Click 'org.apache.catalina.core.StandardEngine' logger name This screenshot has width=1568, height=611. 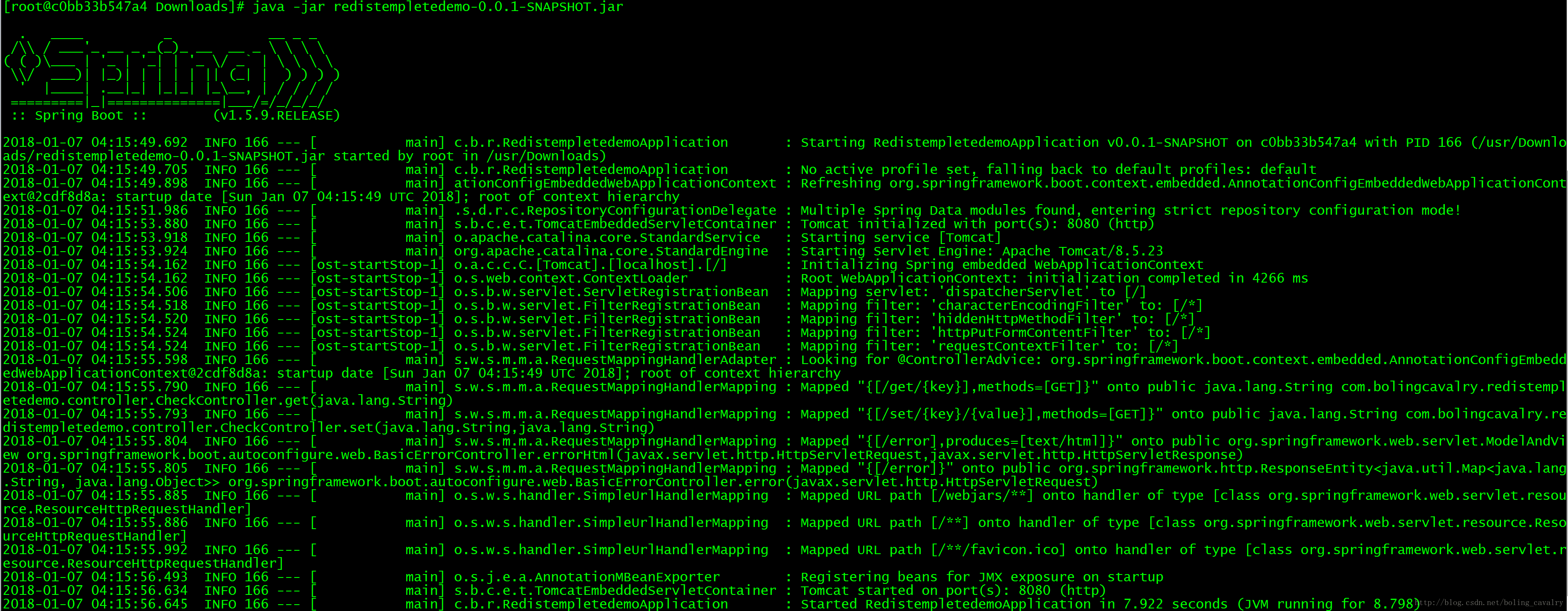coord(611,251)
